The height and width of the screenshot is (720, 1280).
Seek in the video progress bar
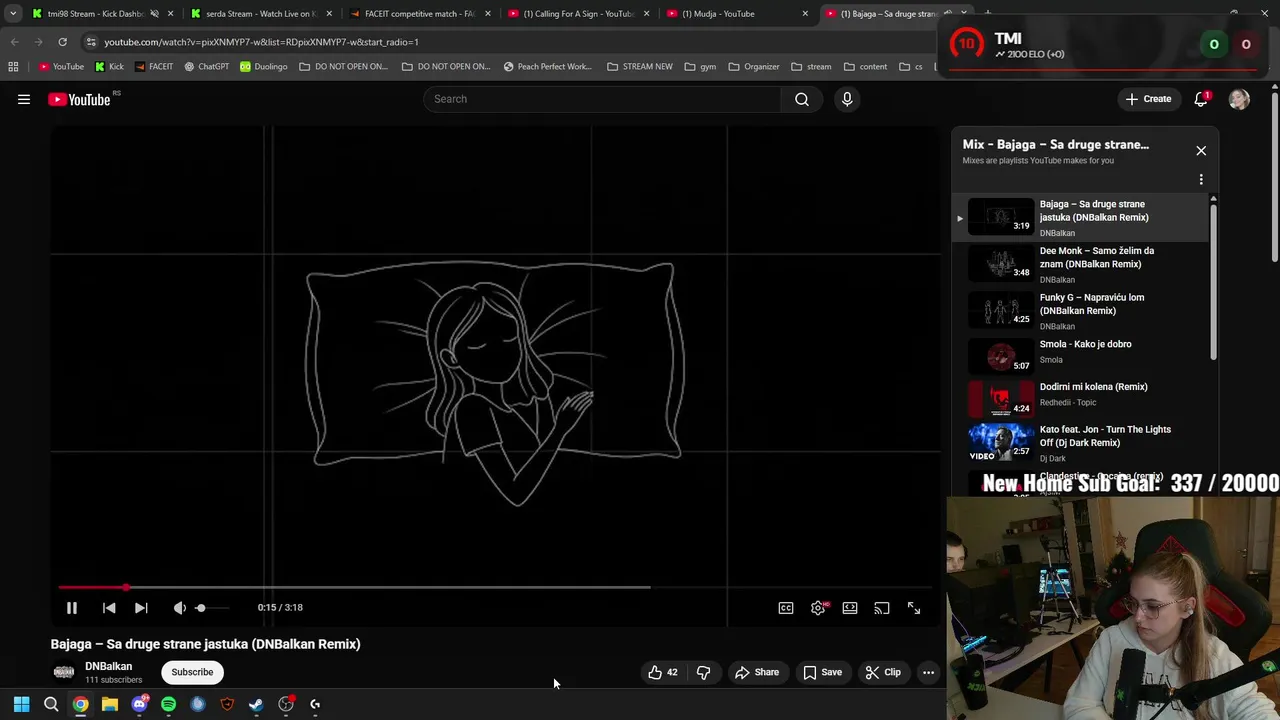pos(495,587)
